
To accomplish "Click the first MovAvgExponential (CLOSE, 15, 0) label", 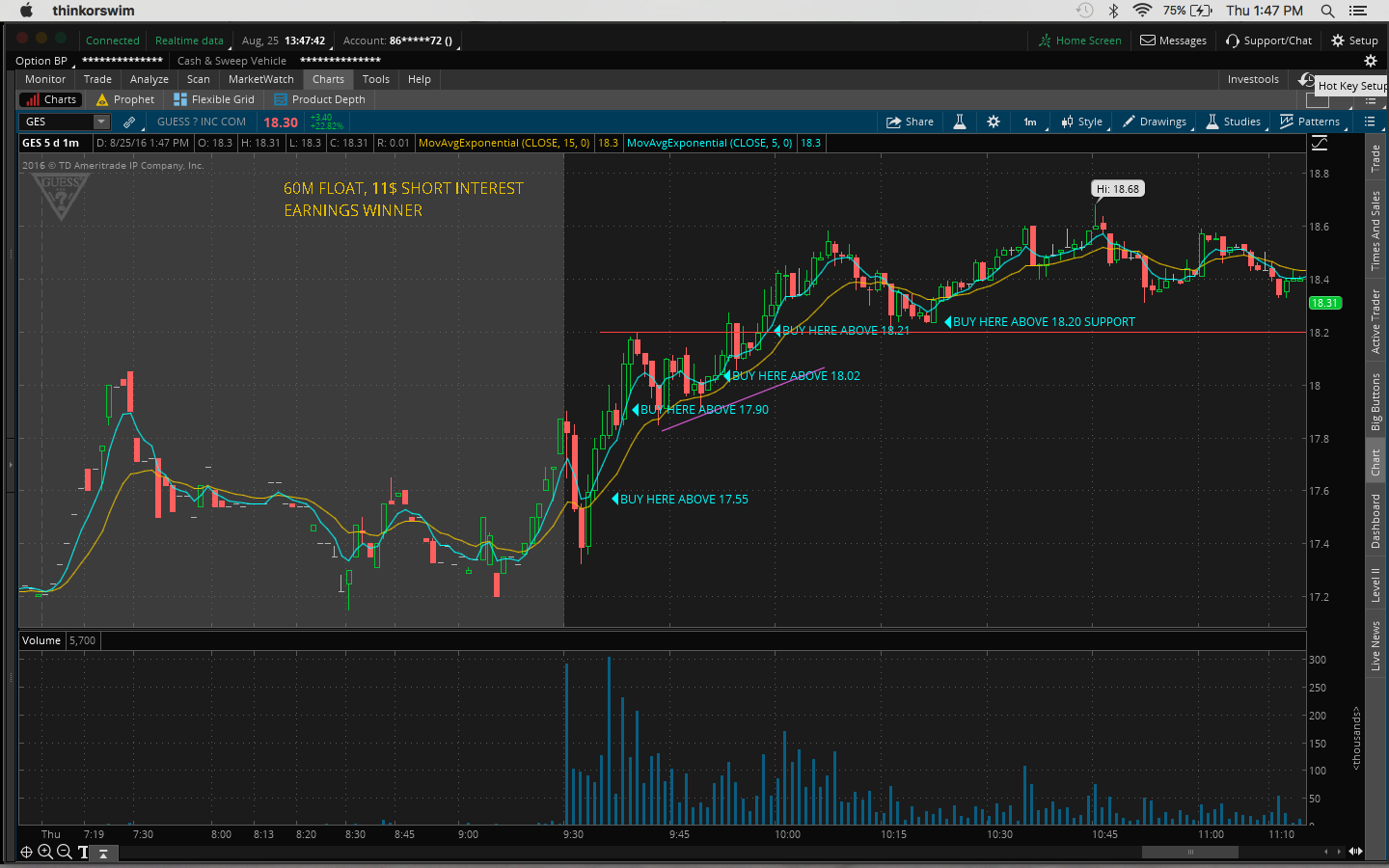I will (x=504, y=143).
